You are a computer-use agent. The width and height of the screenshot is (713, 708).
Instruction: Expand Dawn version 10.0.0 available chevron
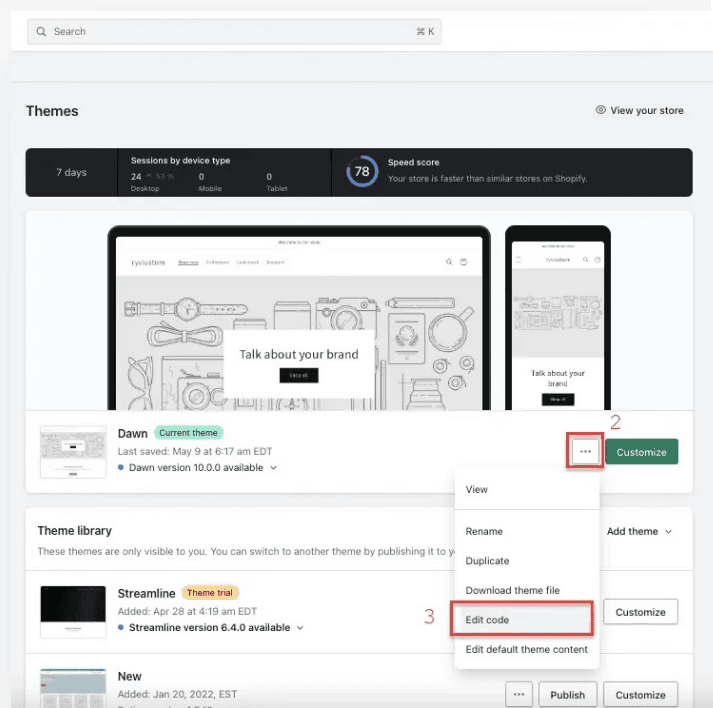pyautogui.click(x=274, y=467)
